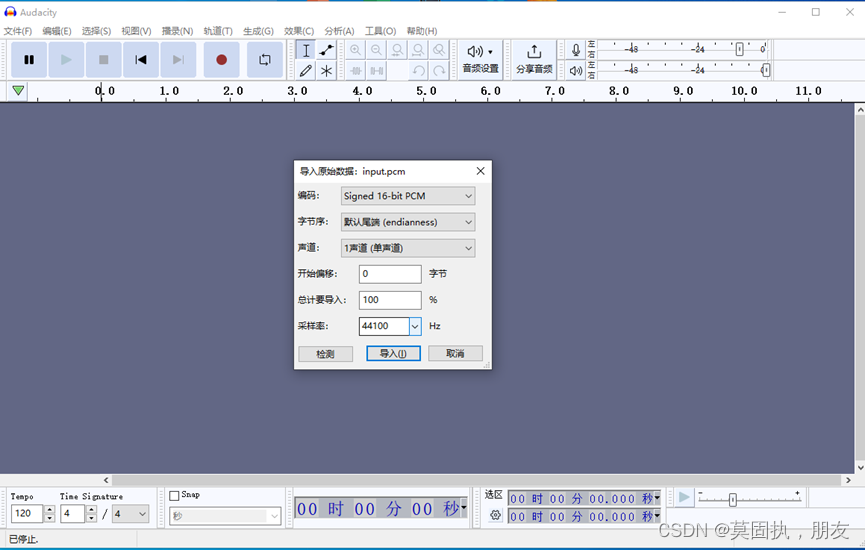Skip to end of project
Viewport: 865px width, 550px height.
(x=178, y=60)
